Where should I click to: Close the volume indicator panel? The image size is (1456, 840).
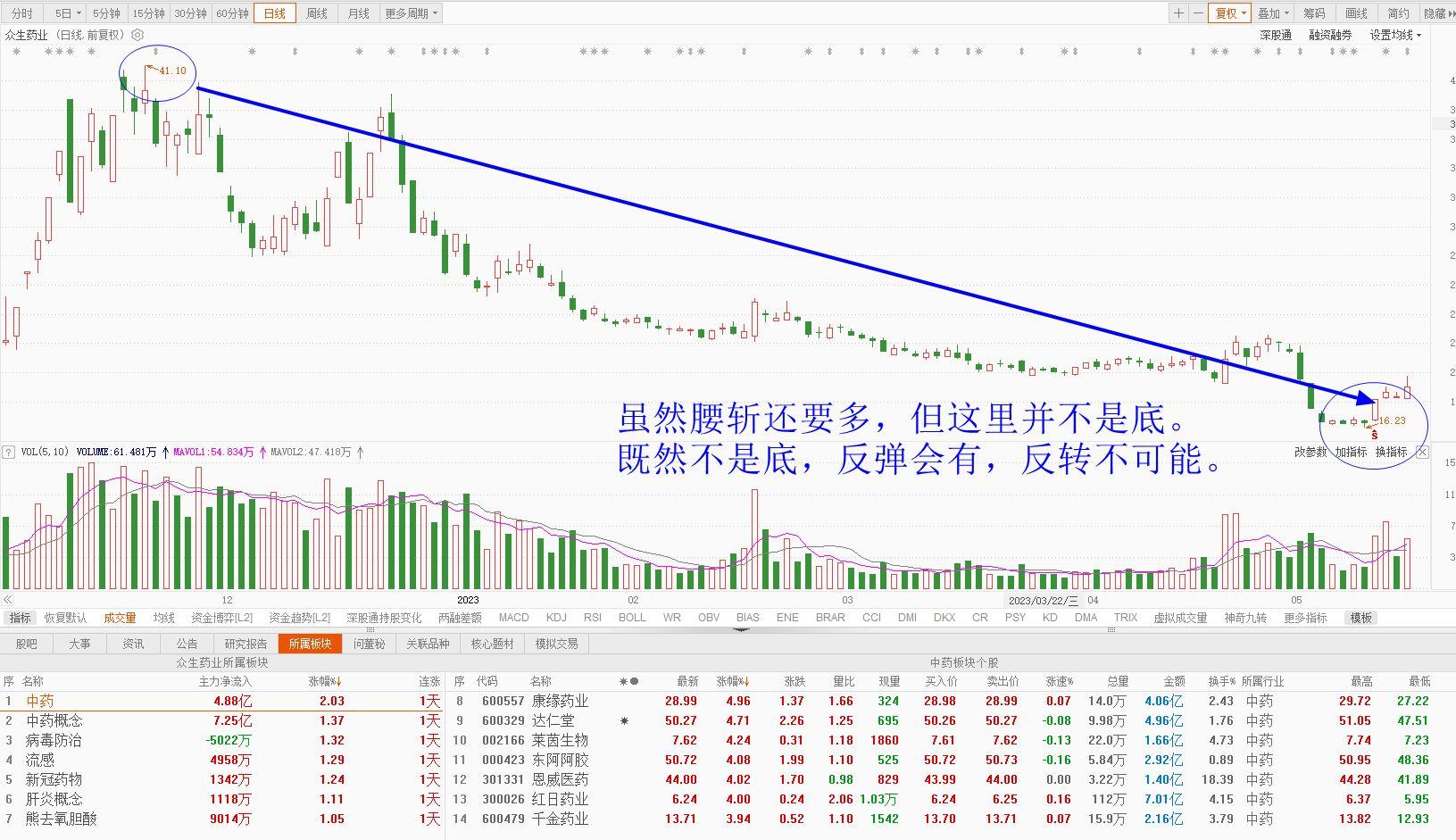1423,452
